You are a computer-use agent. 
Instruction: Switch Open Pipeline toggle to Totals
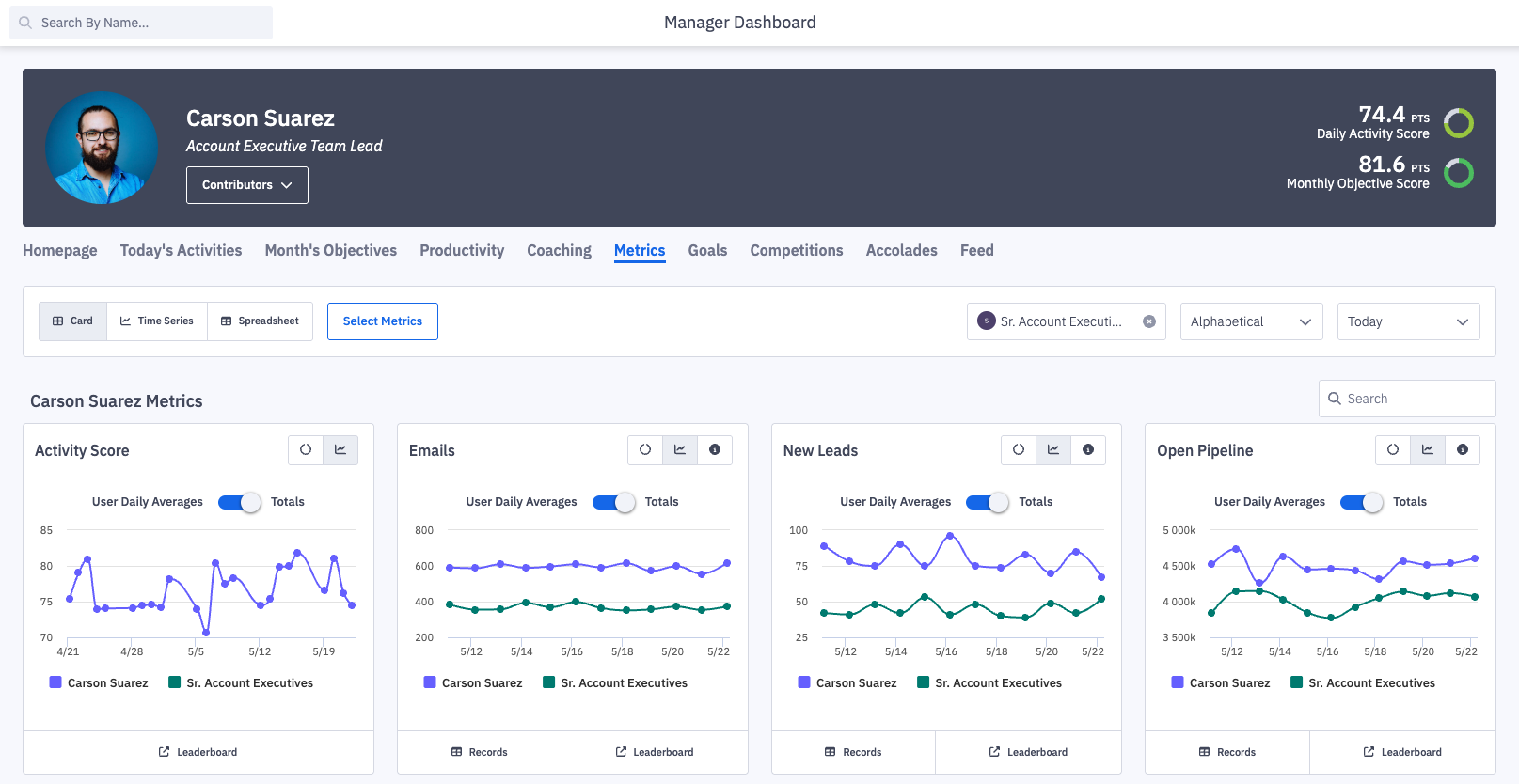[x=1361, y=502]
